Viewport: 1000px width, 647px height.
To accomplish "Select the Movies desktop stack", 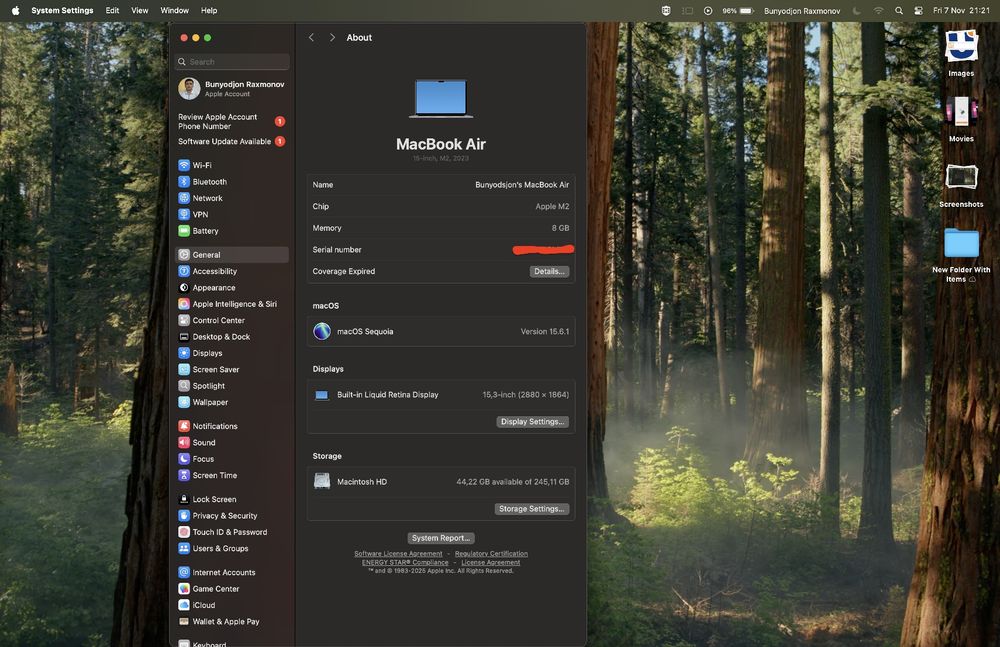I will [x=961, y=119].
